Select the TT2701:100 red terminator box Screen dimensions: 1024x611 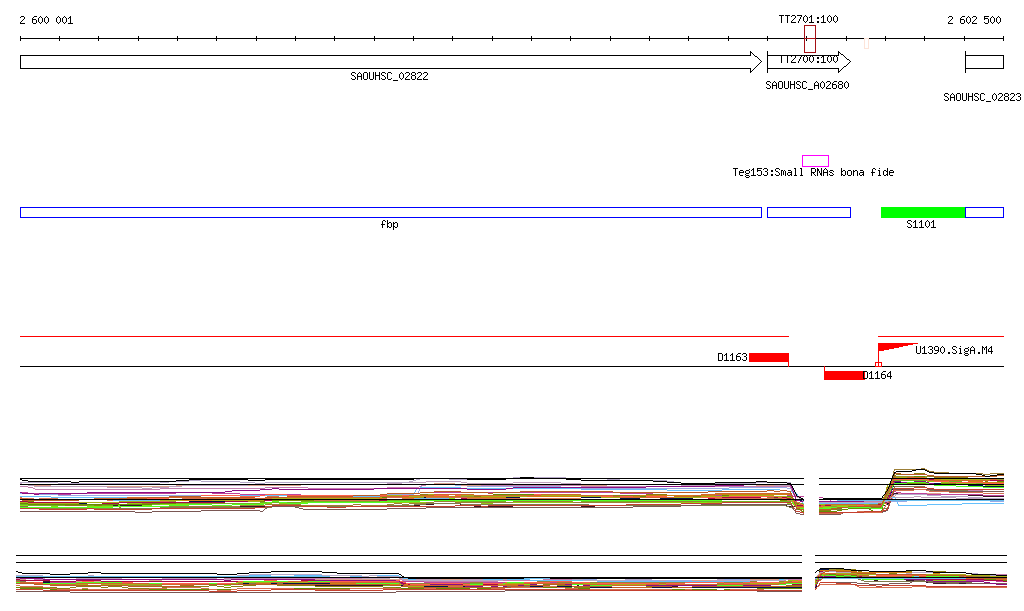coord(809,39)
